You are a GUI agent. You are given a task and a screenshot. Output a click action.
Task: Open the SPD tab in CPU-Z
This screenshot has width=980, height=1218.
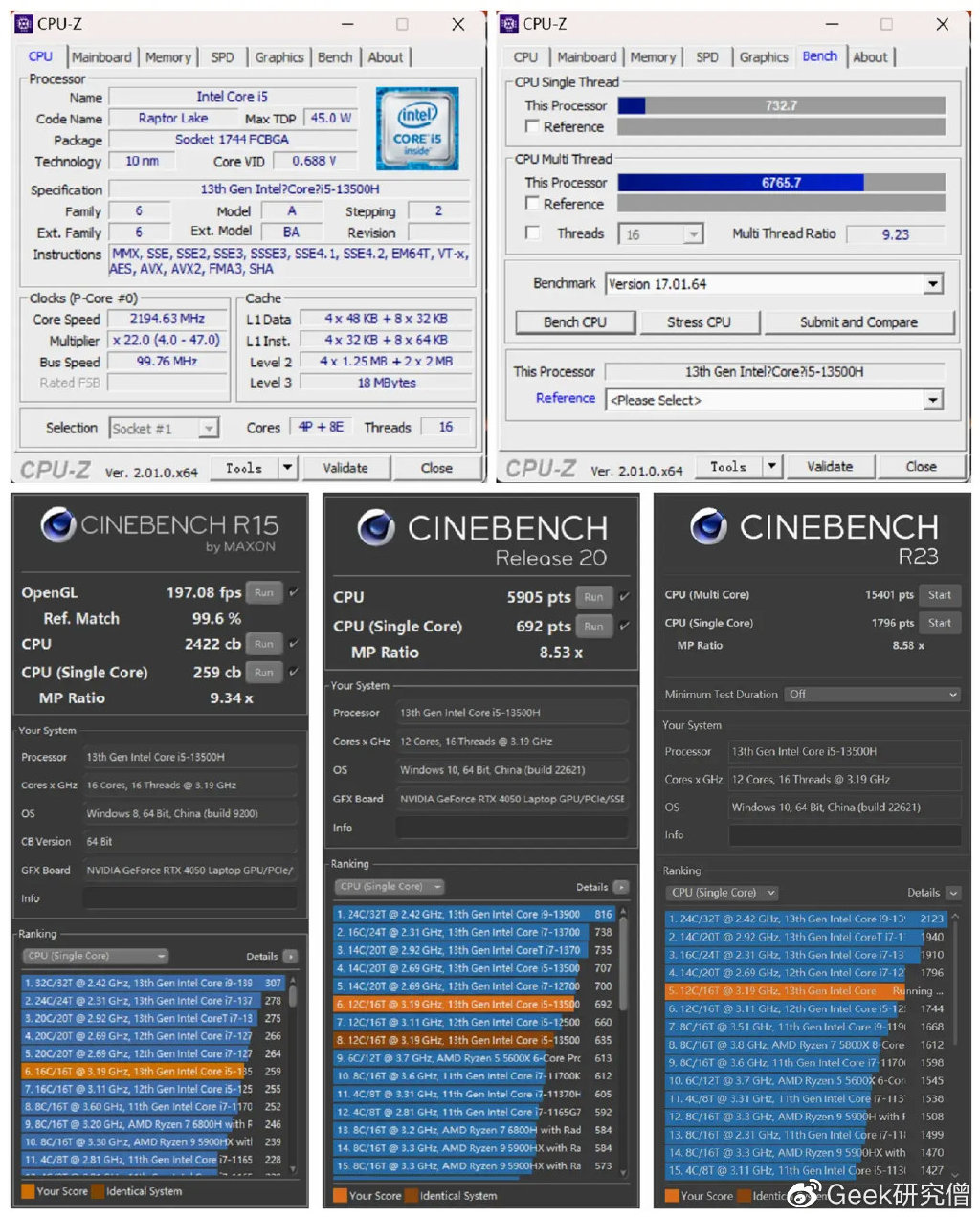coord(222,57)
